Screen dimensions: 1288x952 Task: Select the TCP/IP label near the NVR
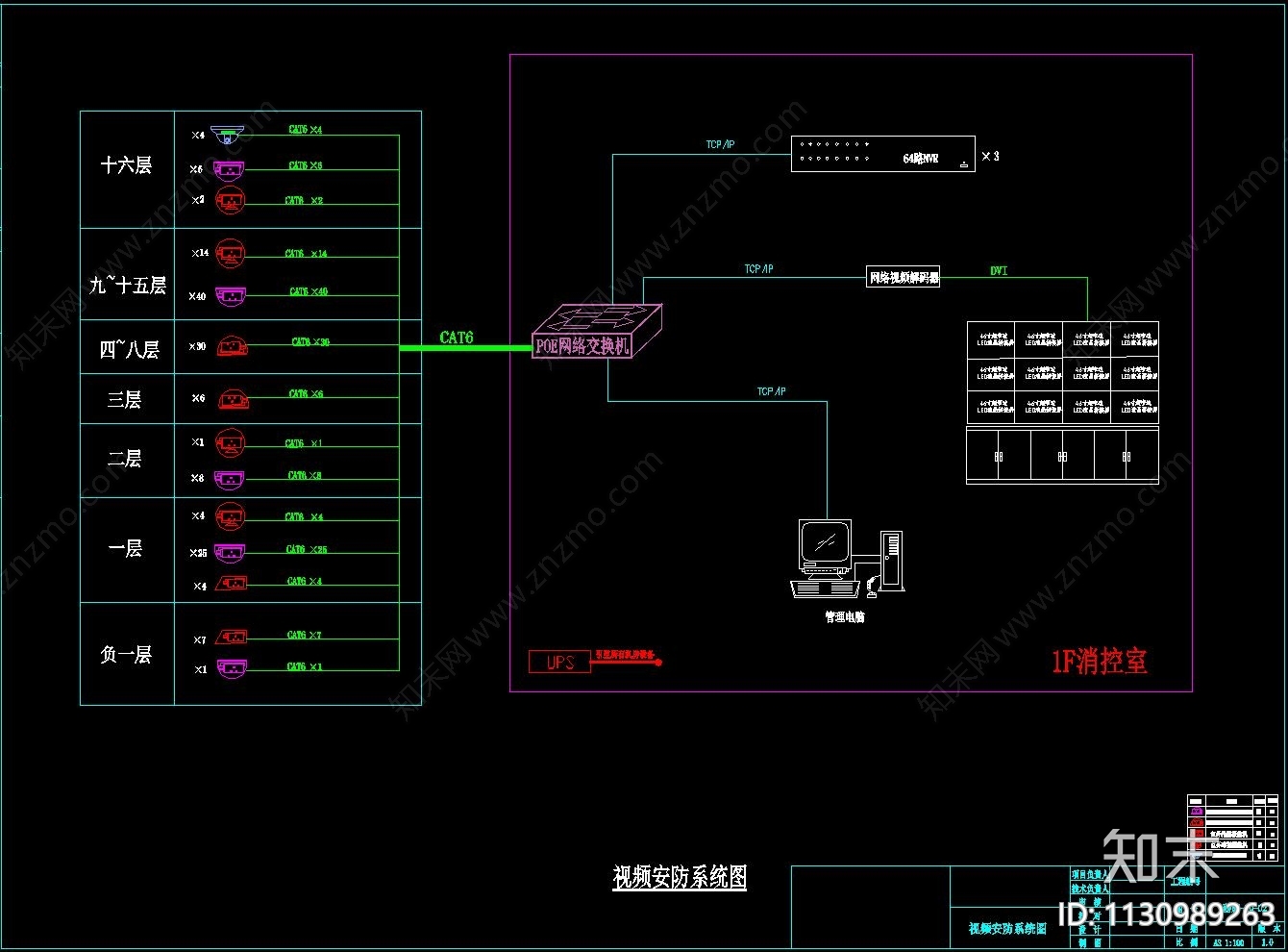coord(720,144)
